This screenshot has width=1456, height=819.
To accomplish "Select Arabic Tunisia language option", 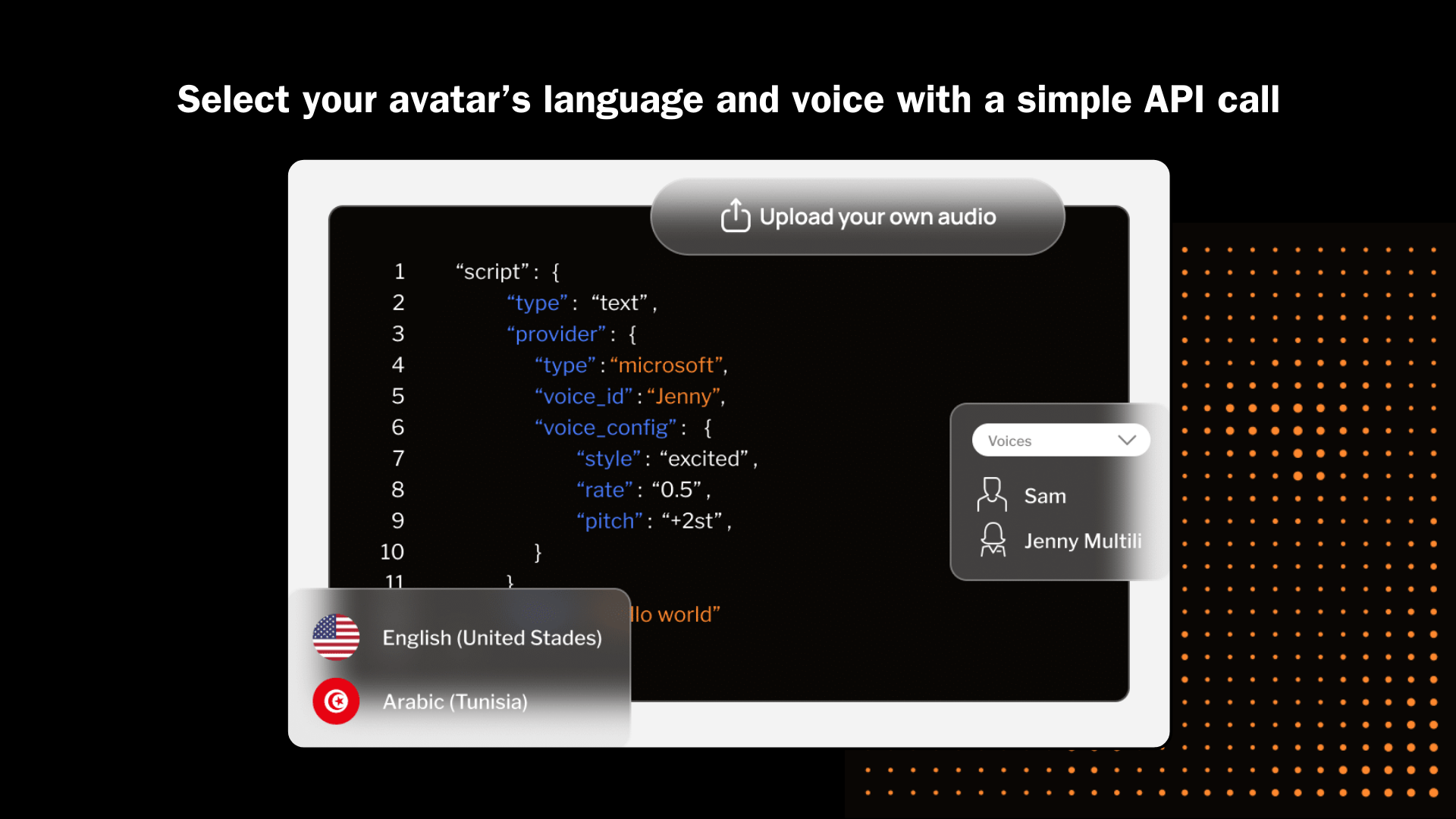I will (x=454, y=700).
